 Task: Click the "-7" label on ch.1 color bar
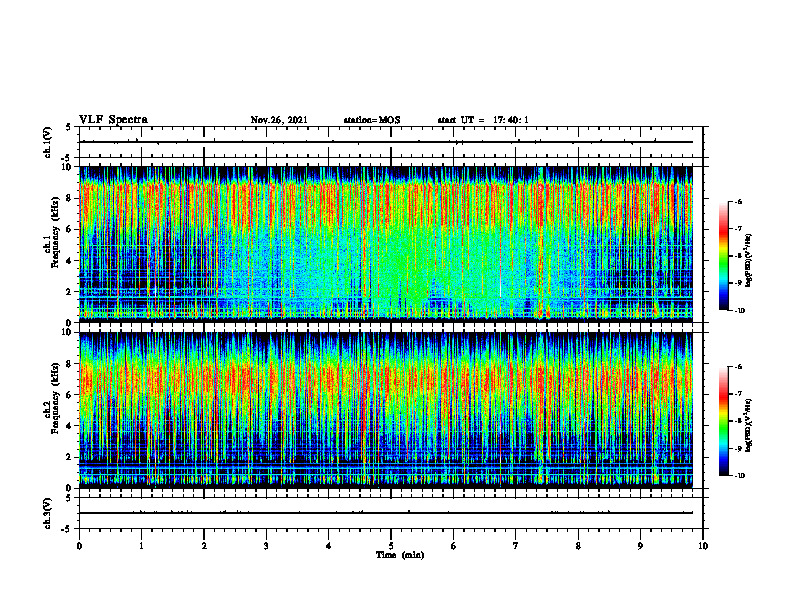point(738,229)
